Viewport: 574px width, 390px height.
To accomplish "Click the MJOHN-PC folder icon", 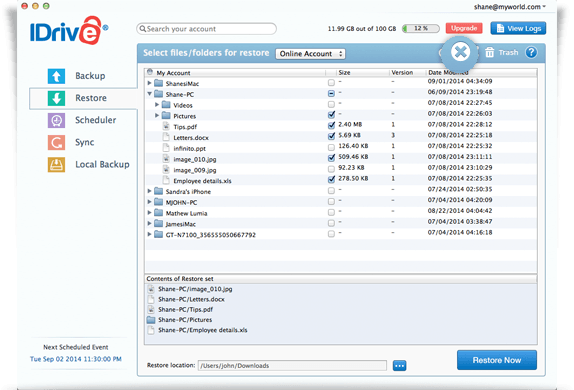I will tap(159, 202).
